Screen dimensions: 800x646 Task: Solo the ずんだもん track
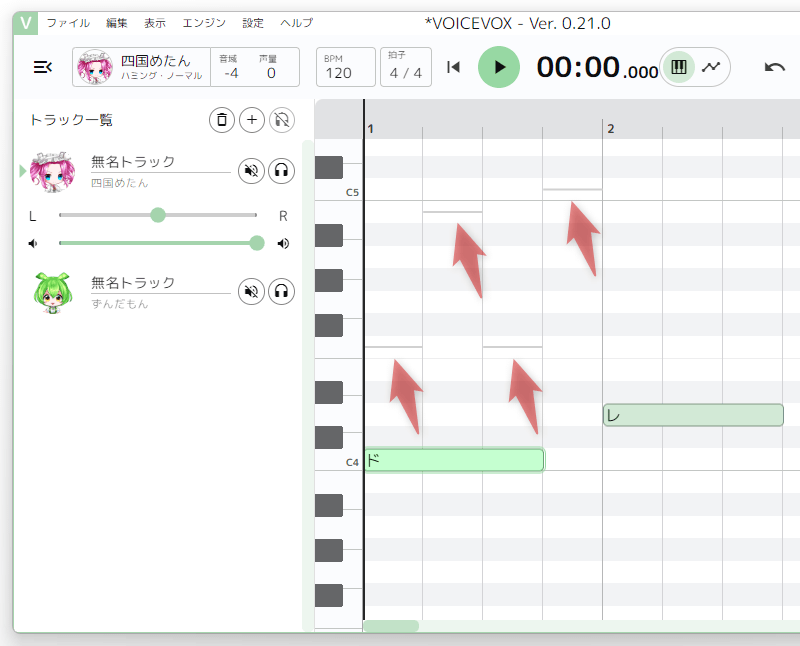(281, 291)
